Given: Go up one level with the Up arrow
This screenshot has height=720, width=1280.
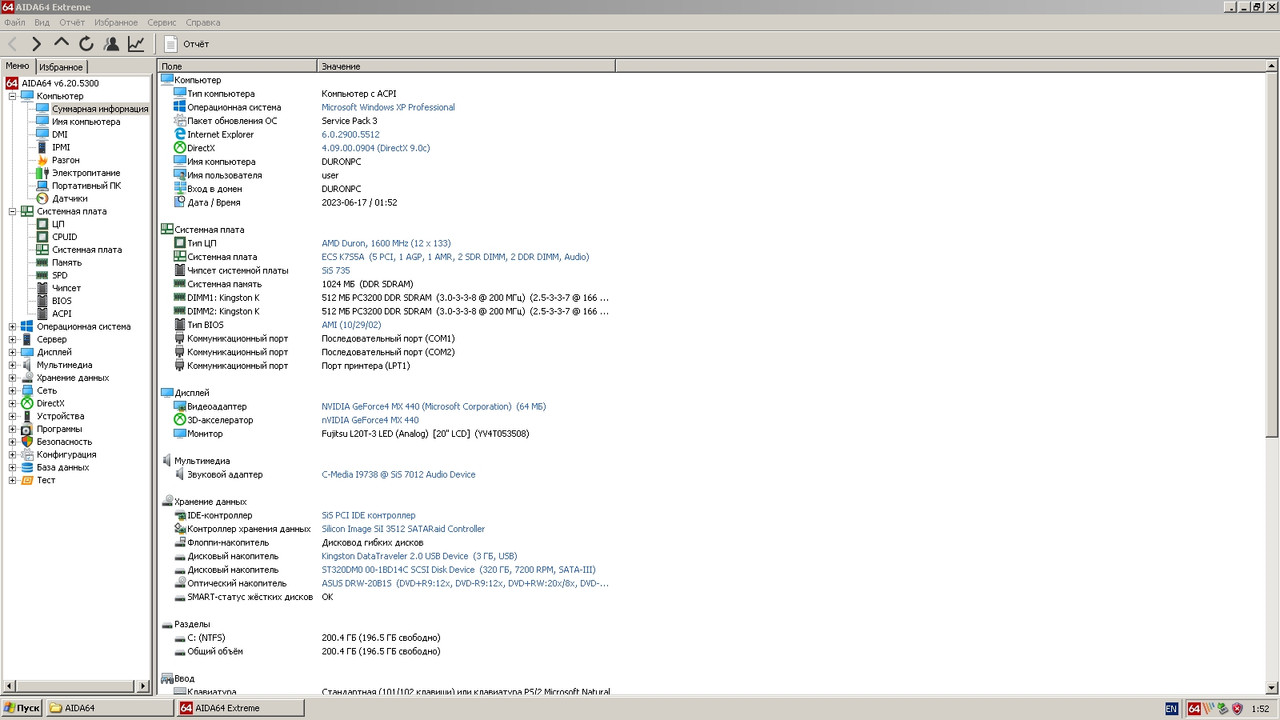Looking at the screenshot, I should coord(62,44).
